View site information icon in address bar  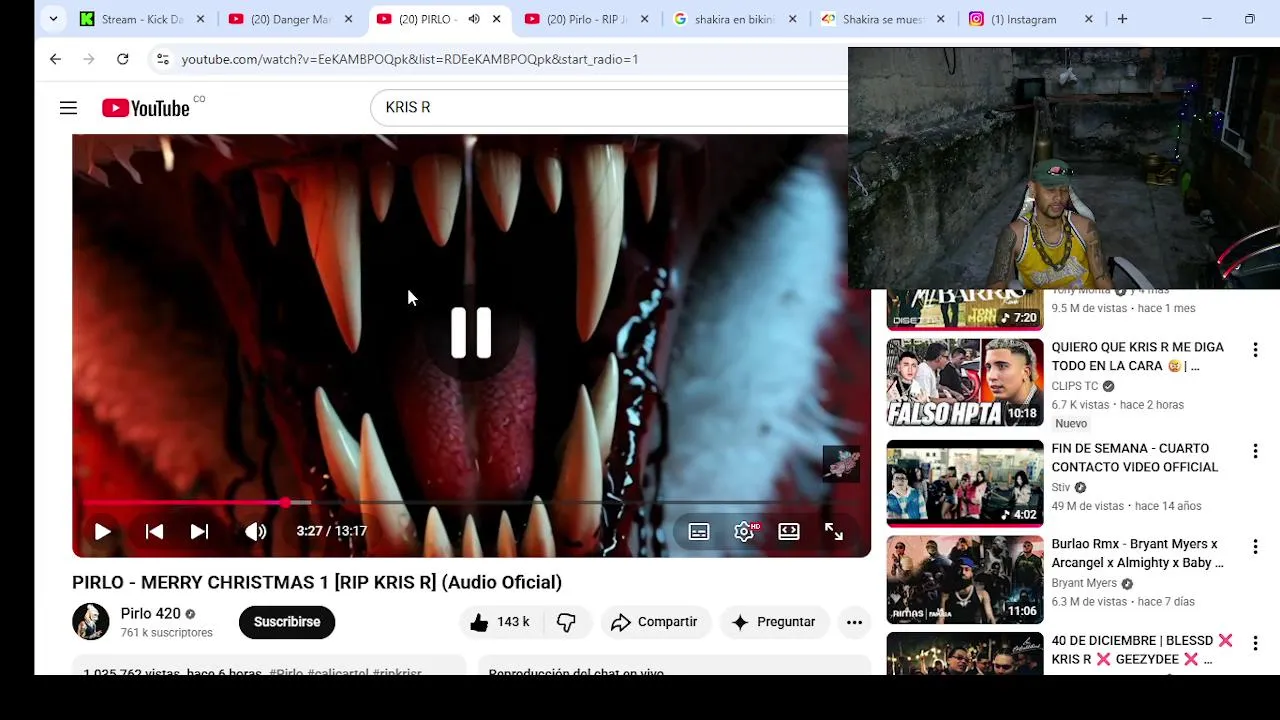163,59
